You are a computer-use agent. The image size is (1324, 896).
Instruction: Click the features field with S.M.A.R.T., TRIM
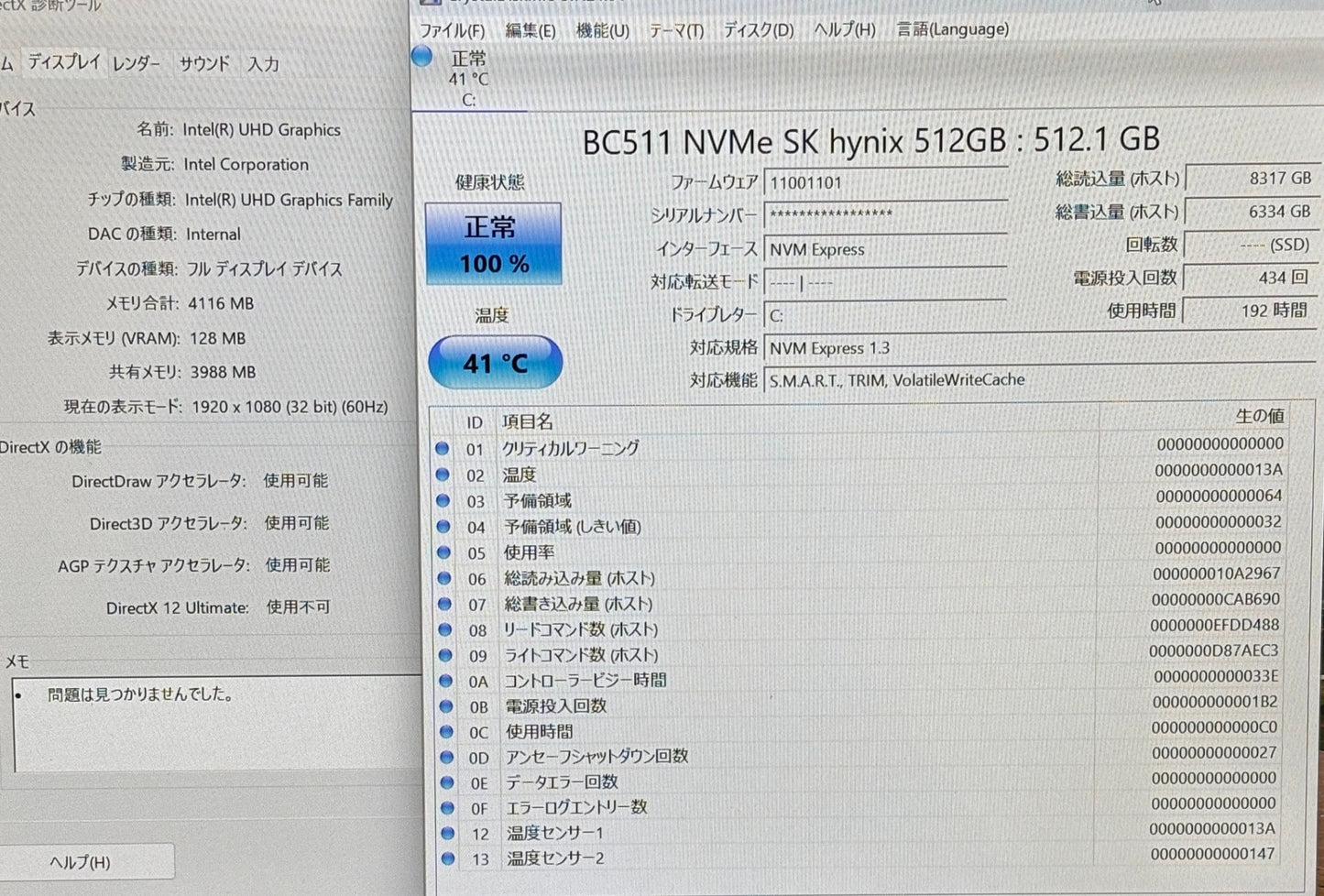(x=1040, y=379)
